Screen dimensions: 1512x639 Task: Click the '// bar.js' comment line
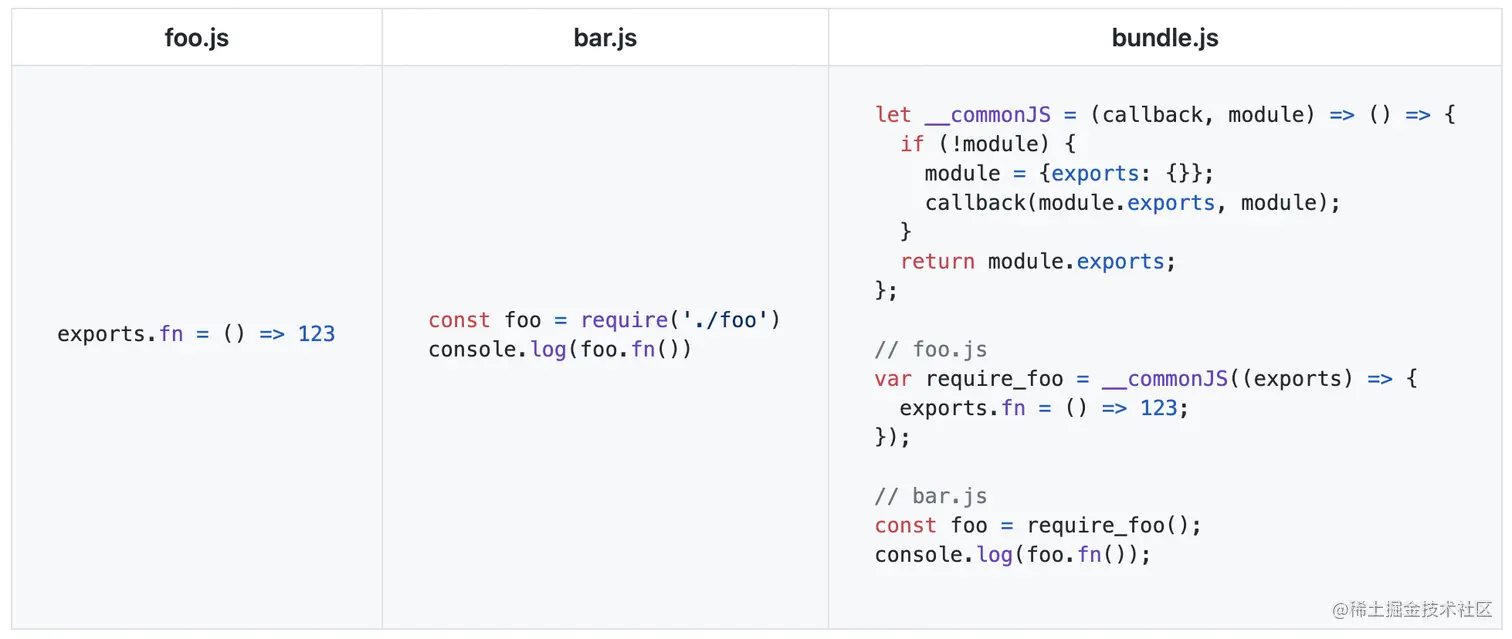[x=931, y=496]
